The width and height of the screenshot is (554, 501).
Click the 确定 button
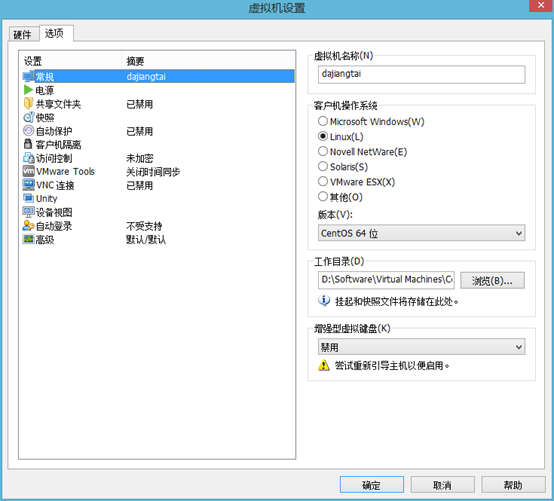click(372, 485)
